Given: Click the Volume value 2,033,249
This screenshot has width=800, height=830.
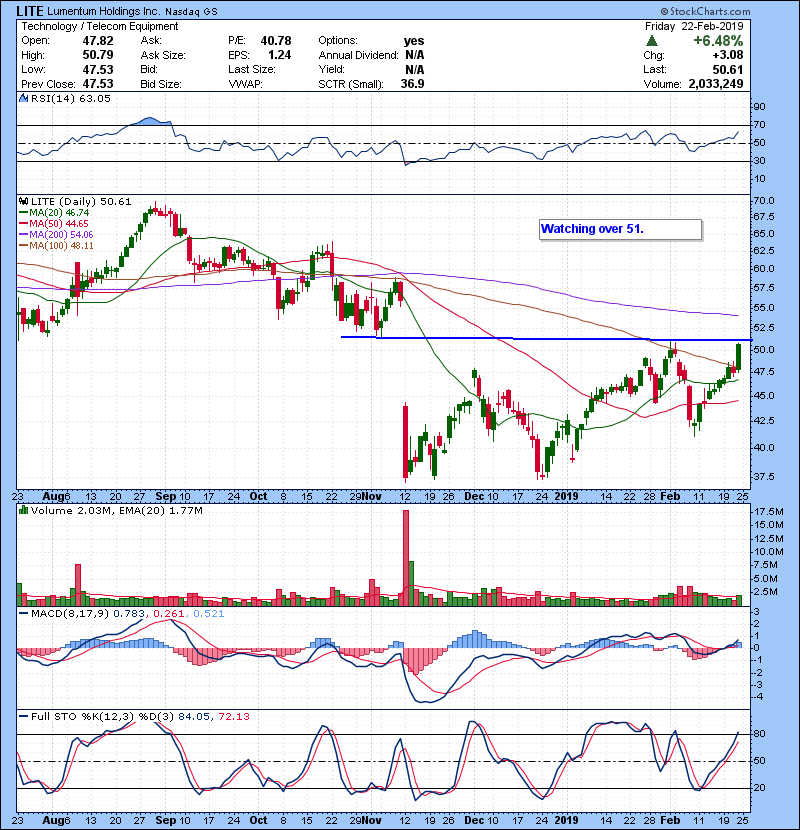Looking at the screenshot, I should pos(716,84).
